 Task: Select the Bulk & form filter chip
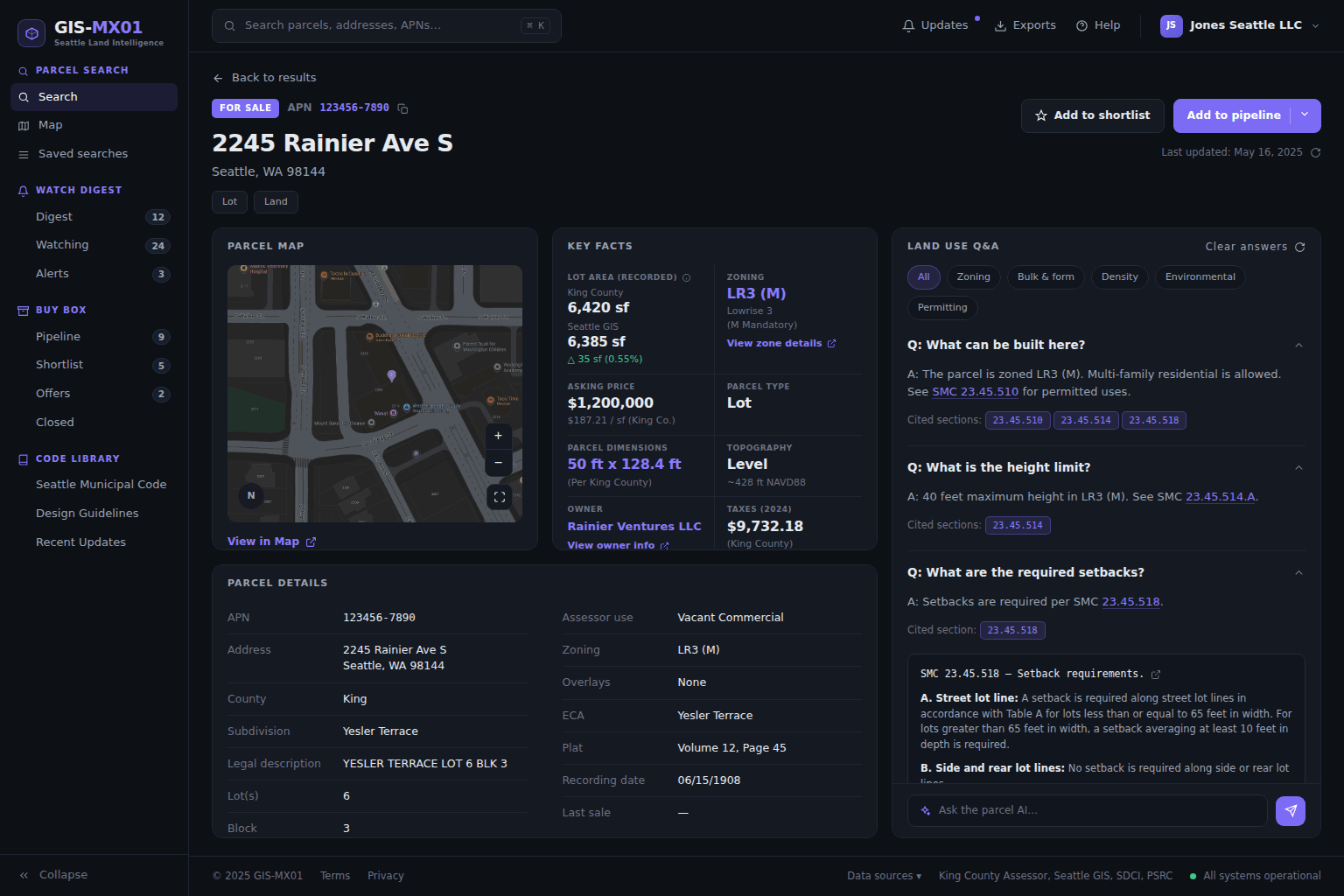pyautogui.click(x=1046, y=277)
